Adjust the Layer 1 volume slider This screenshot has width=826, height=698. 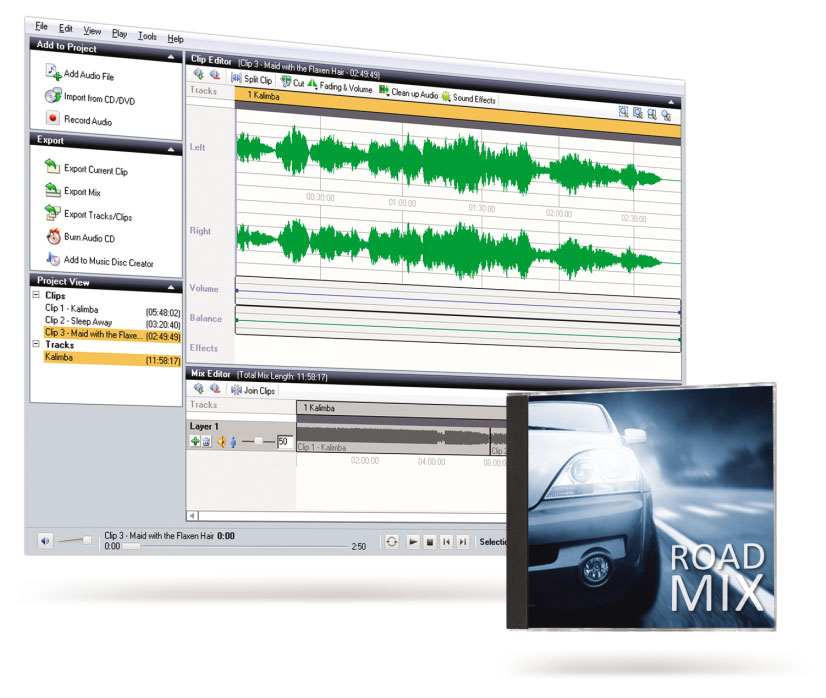tap(257, 441)
